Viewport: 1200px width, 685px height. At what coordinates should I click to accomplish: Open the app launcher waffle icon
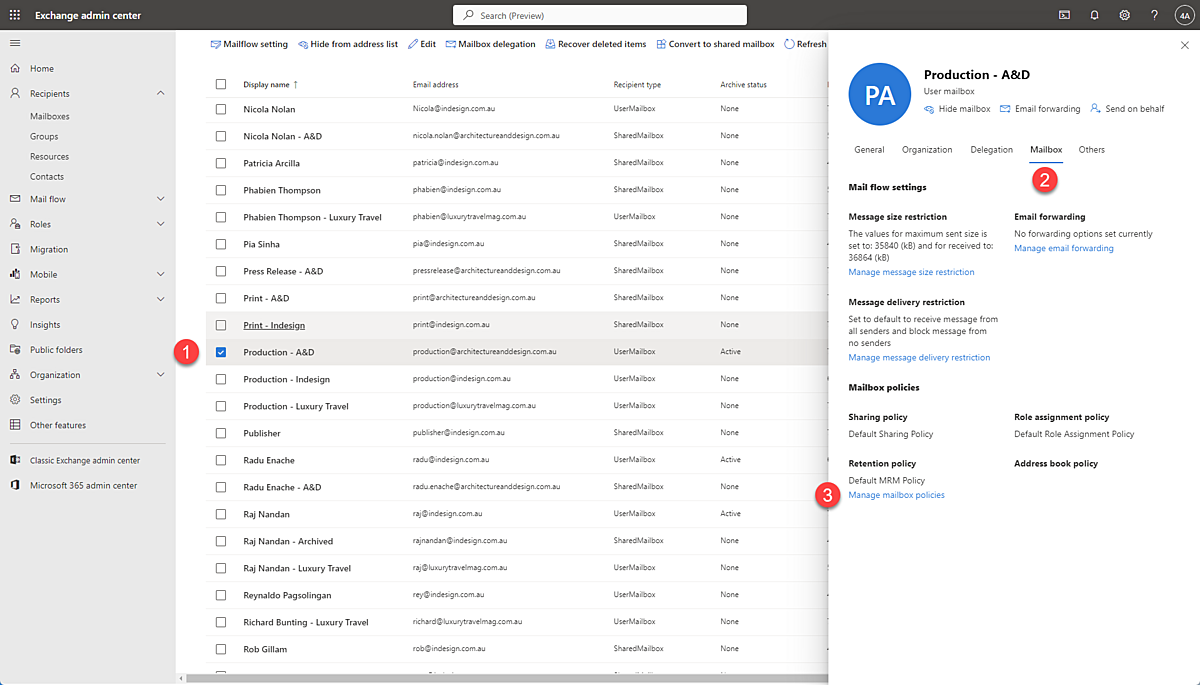(x=15, y=15)
